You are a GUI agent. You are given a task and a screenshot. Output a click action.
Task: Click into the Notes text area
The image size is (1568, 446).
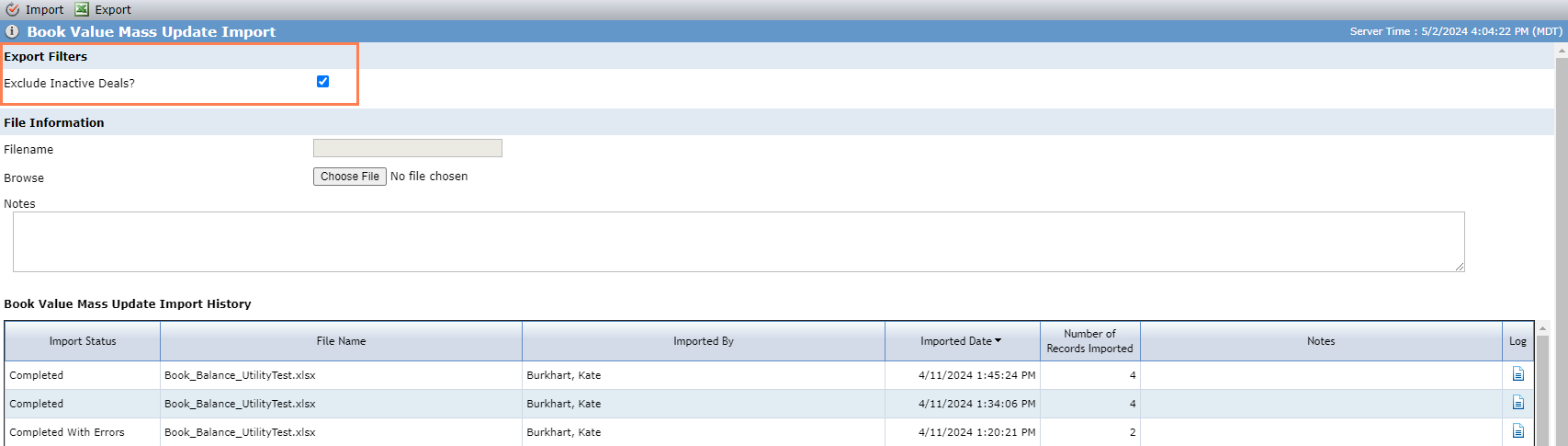point(739,242)
